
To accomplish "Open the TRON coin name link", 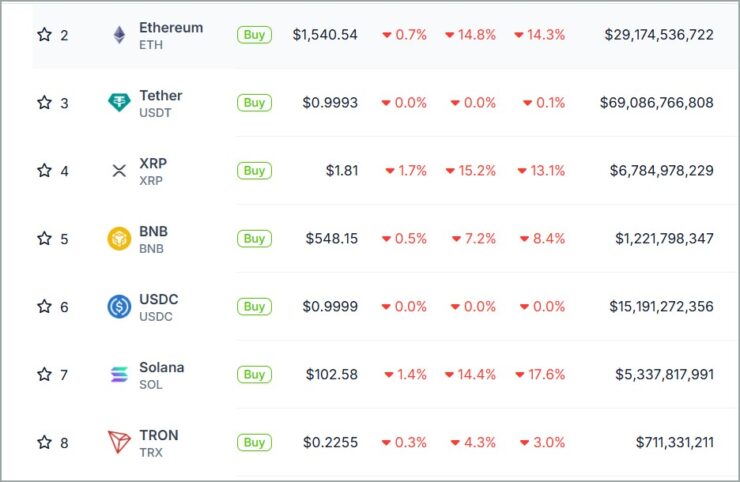I will coord(159,435).
